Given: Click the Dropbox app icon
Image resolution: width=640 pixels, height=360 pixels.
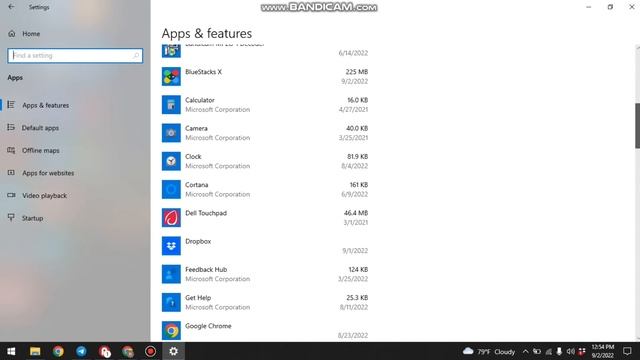Looking at the screenshot, I should [171, 246].
